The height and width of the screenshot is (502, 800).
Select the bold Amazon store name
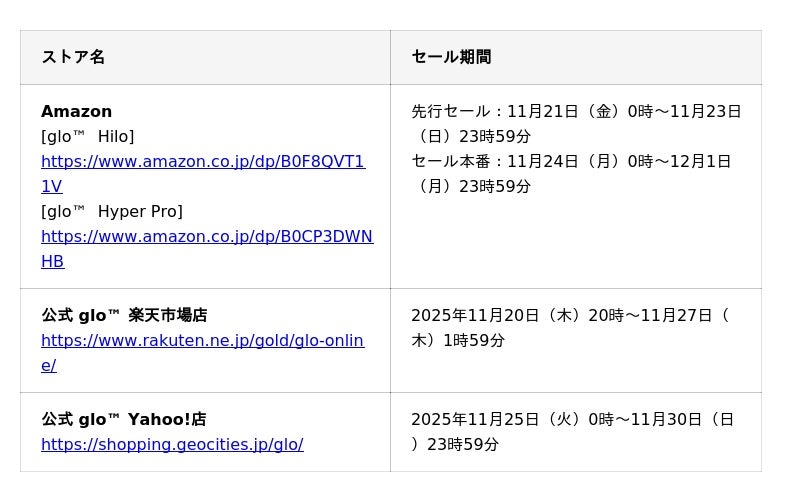tap(76, 112)
